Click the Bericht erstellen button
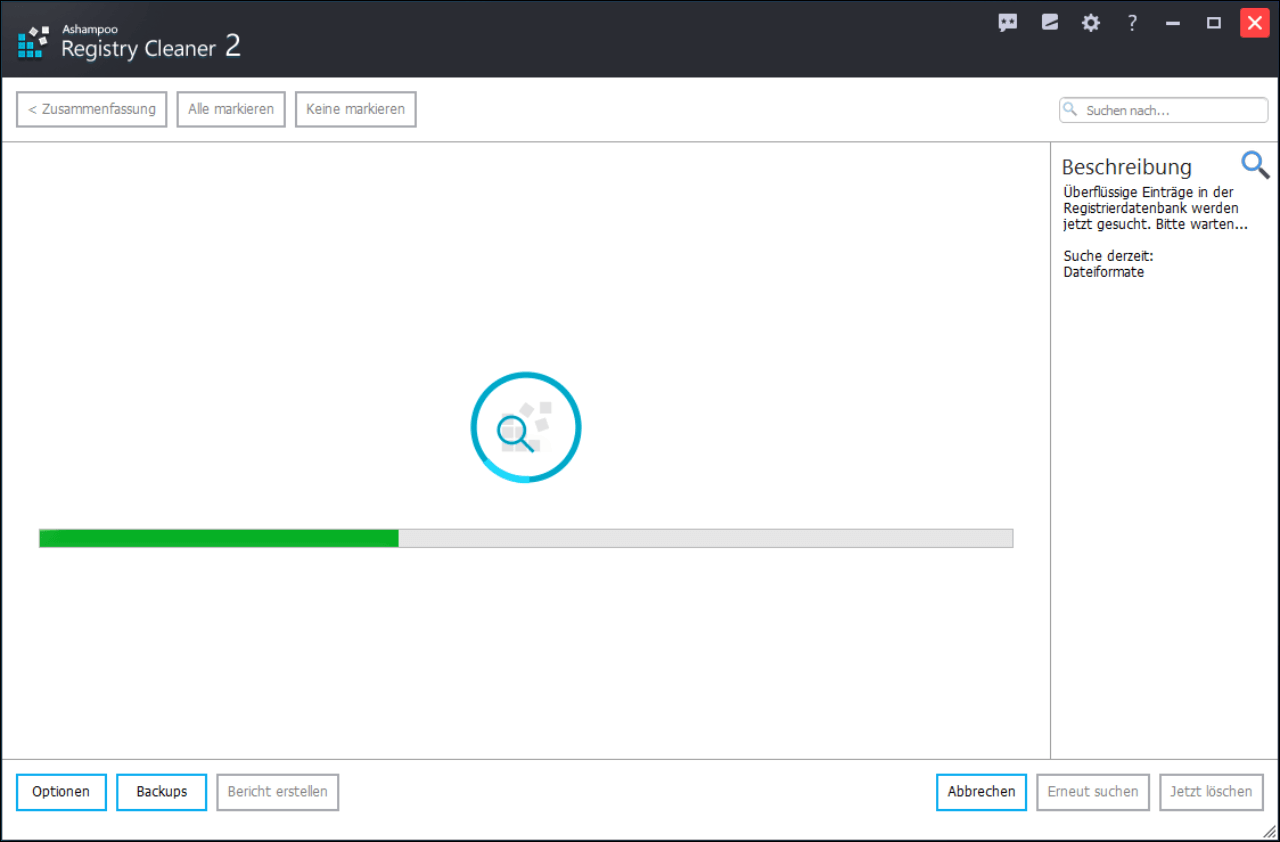 [x=278, y=792]
